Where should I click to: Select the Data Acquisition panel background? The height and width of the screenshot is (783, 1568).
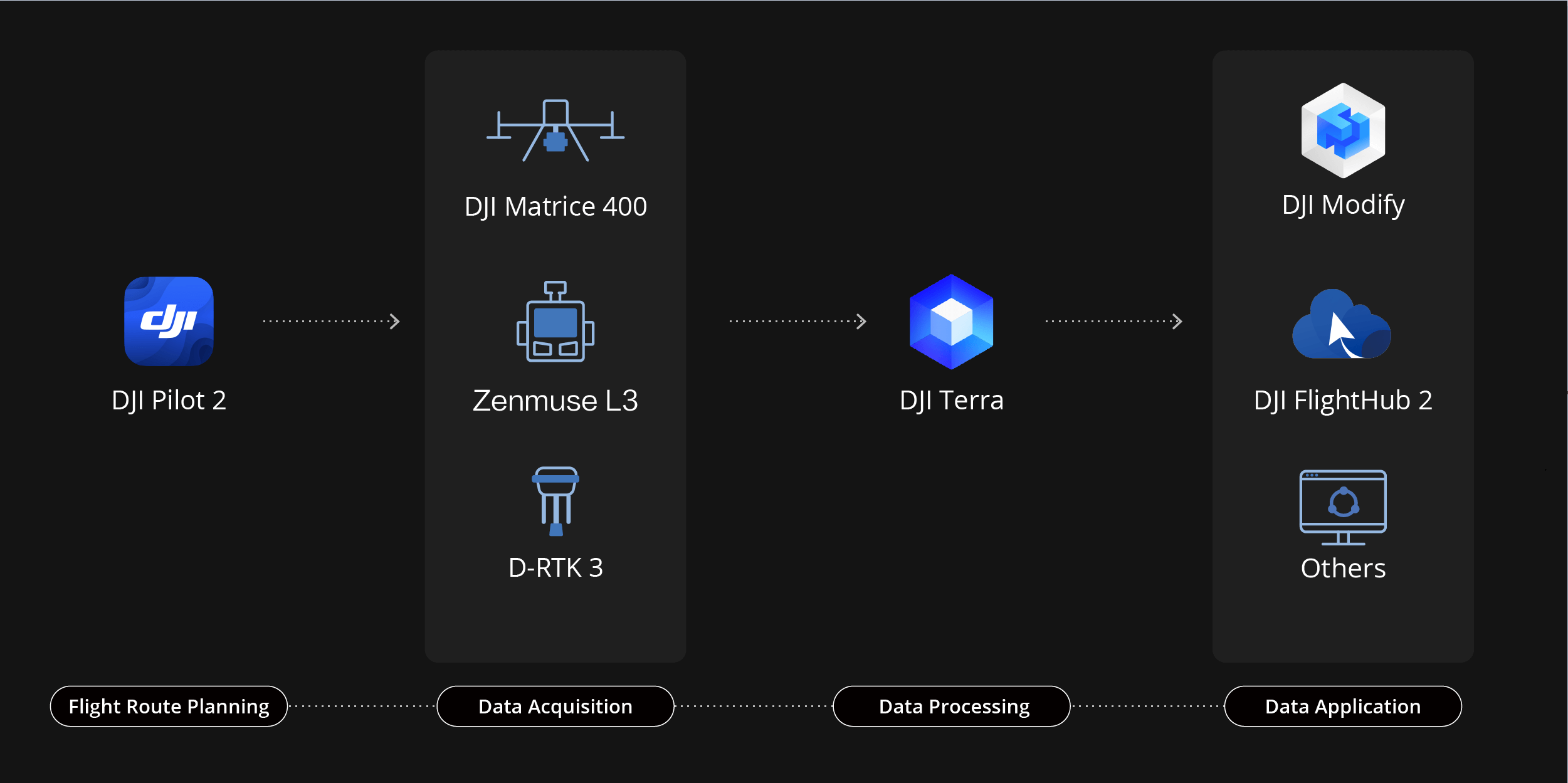[555, 621]
